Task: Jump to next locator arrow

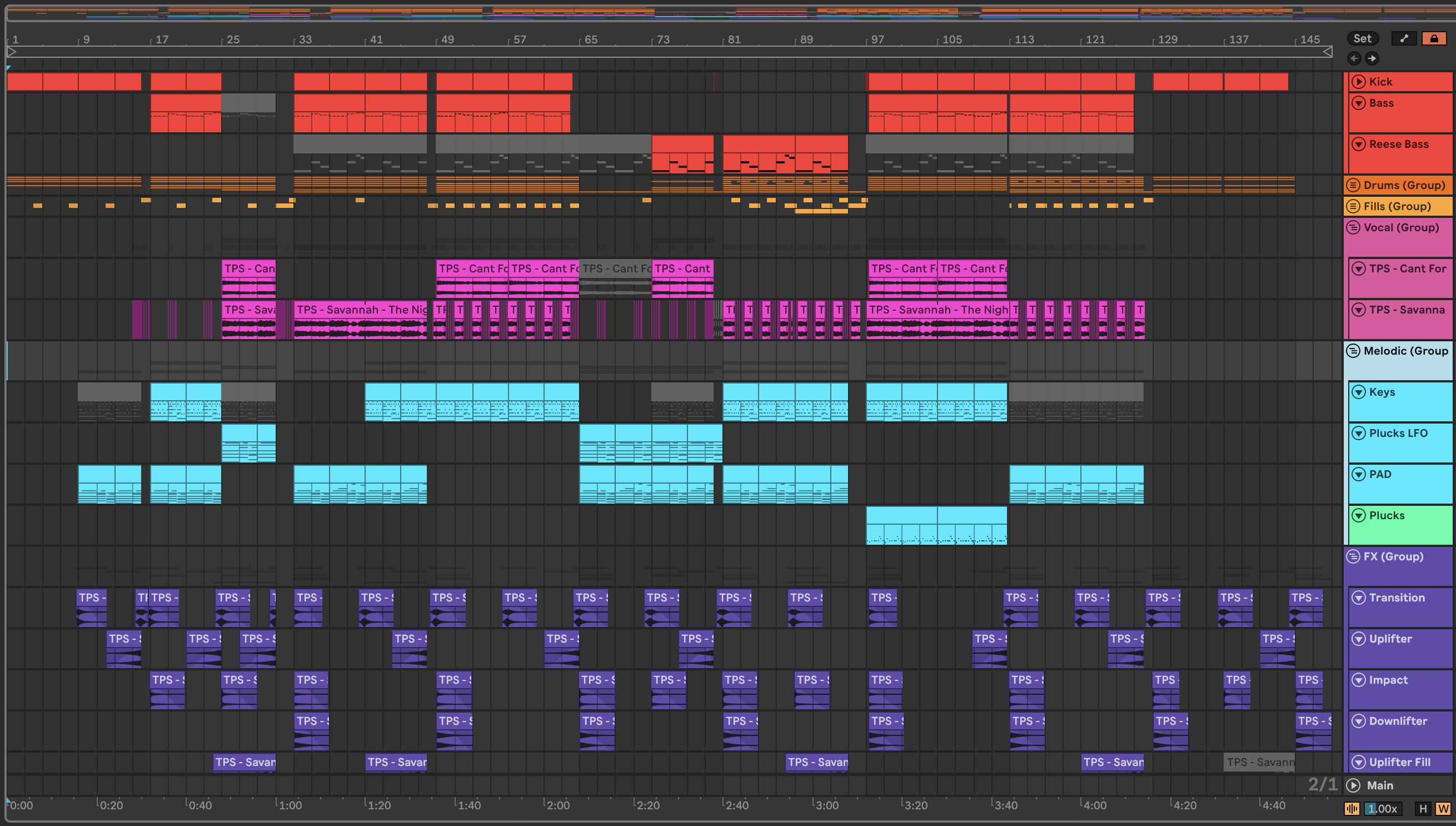Action: pyautogui.click(x=1372, y=58)
